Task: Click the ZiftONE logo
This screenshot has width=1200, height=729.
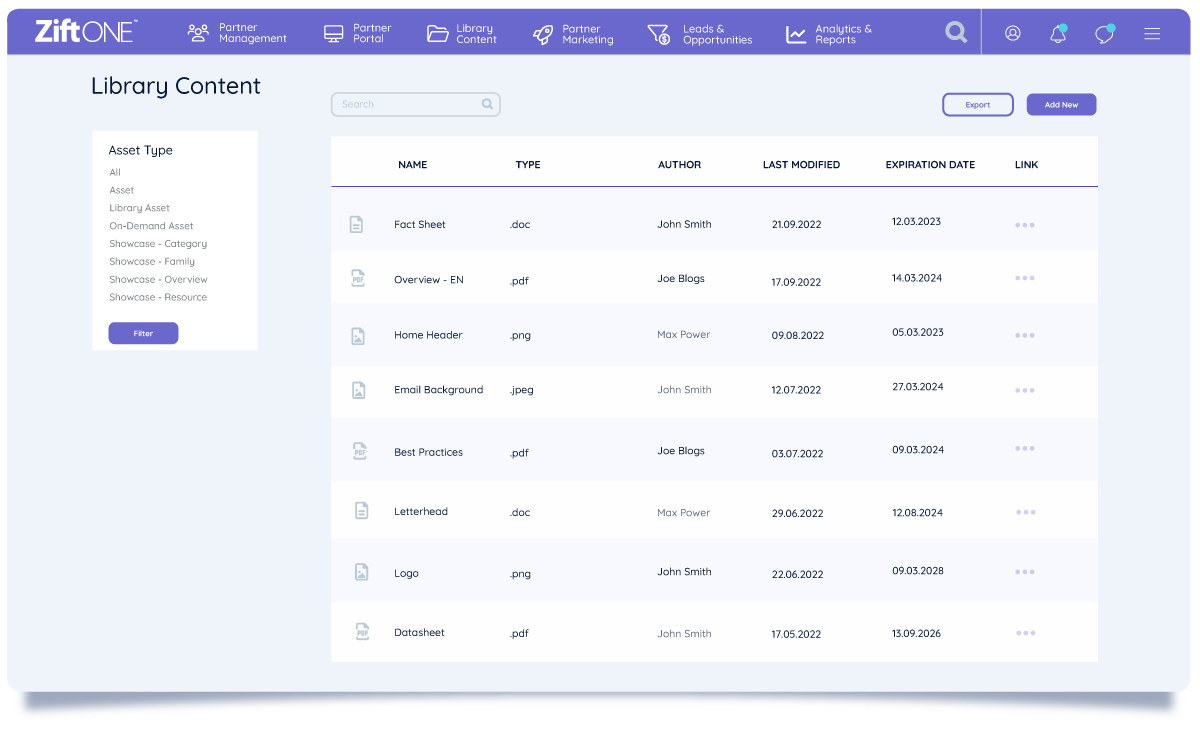Action: click(x=85, y=32)
